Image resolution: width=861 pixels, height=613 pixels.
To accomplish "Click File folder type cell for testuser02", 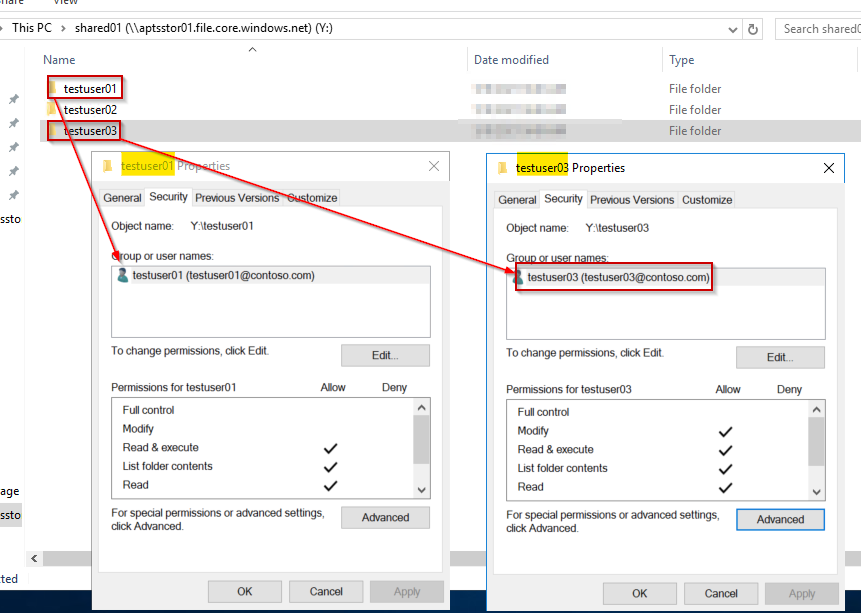I will pos(695,110).
